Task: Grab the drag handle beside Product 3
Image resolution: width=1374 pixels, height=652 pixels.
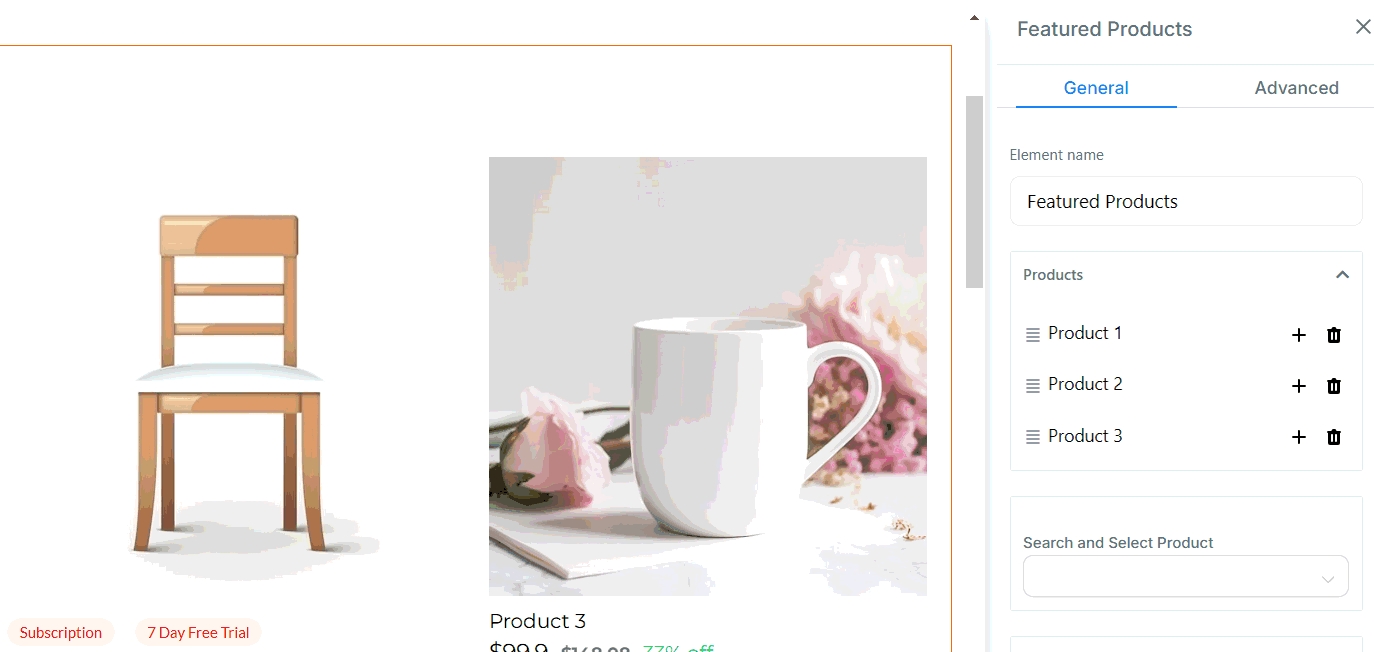Action: 1033,437
